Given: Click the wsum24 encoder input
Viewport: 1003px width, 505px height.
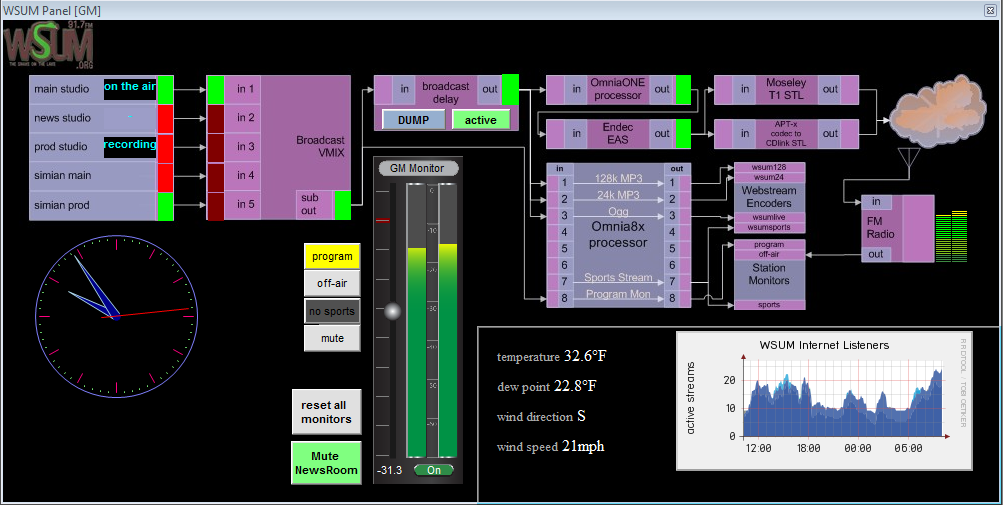Looking at the screenshot, I should 769,177.
